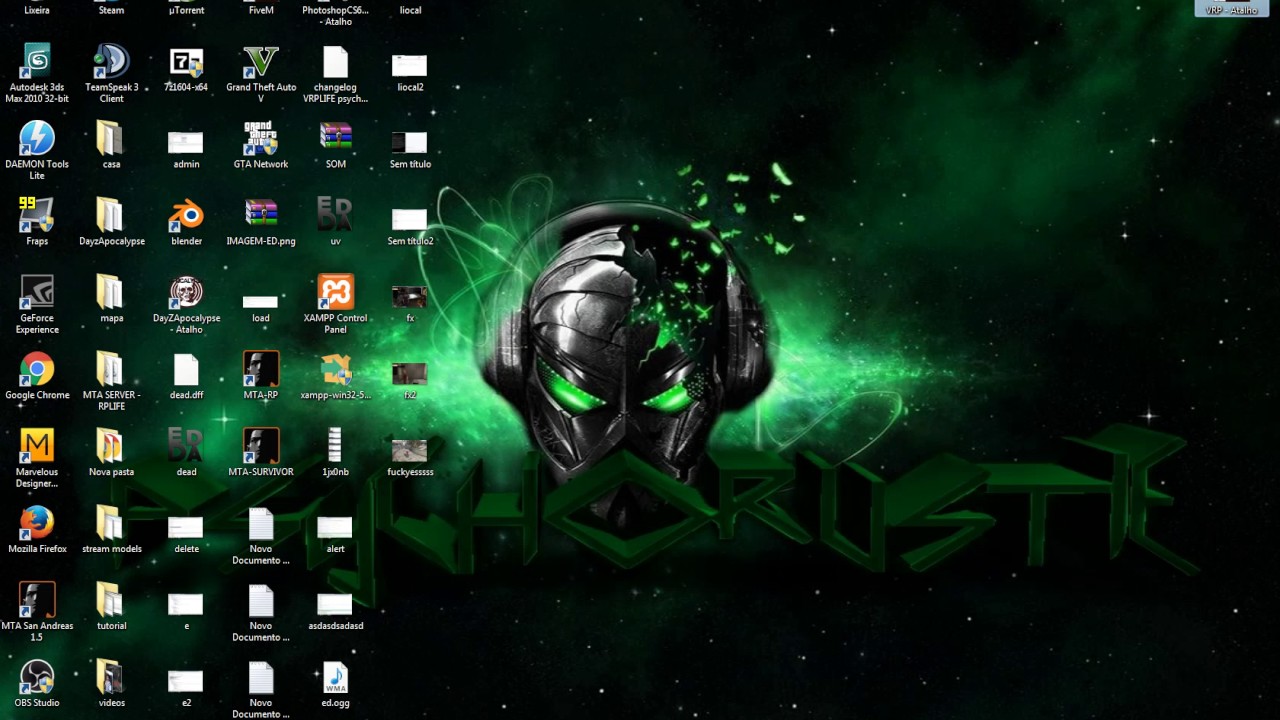Select the dead.dff file
The height and width of the screenshot is (720, 1280).
tap(186, 370)
